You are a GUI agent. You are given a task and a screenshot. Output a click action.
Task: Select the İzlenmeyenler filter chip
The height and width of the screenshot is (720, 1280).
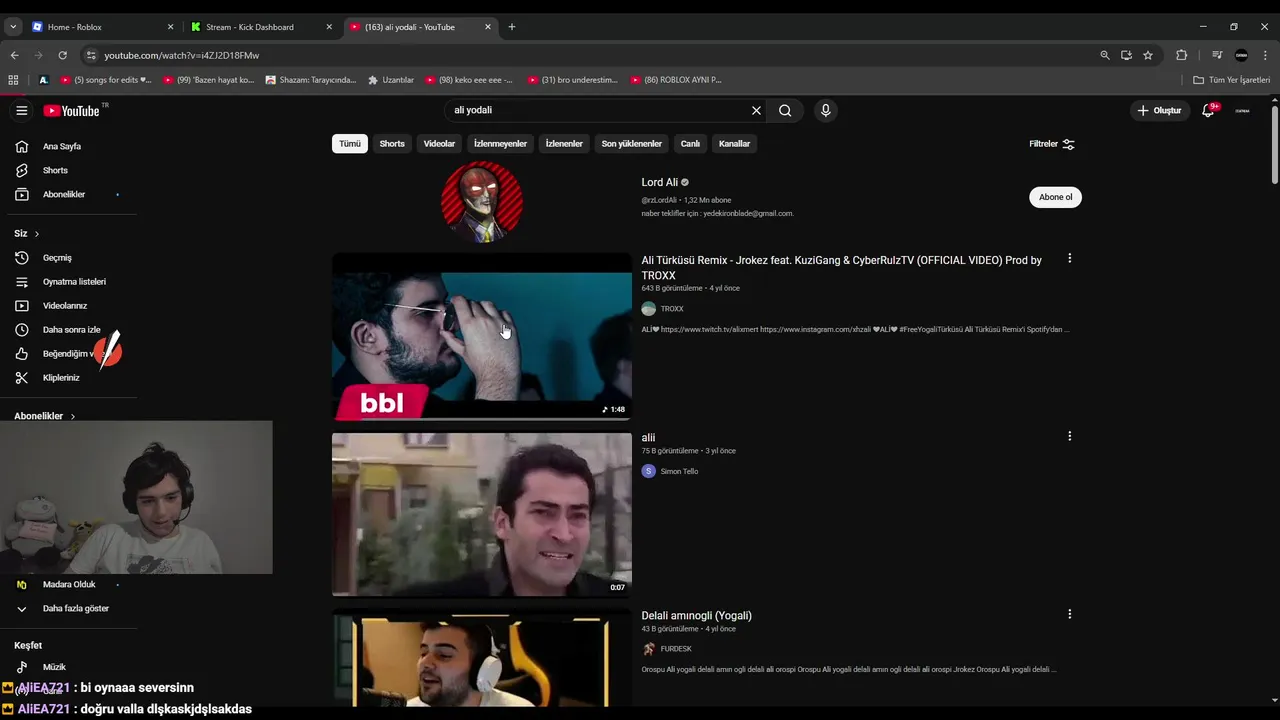tap(500, 144)
